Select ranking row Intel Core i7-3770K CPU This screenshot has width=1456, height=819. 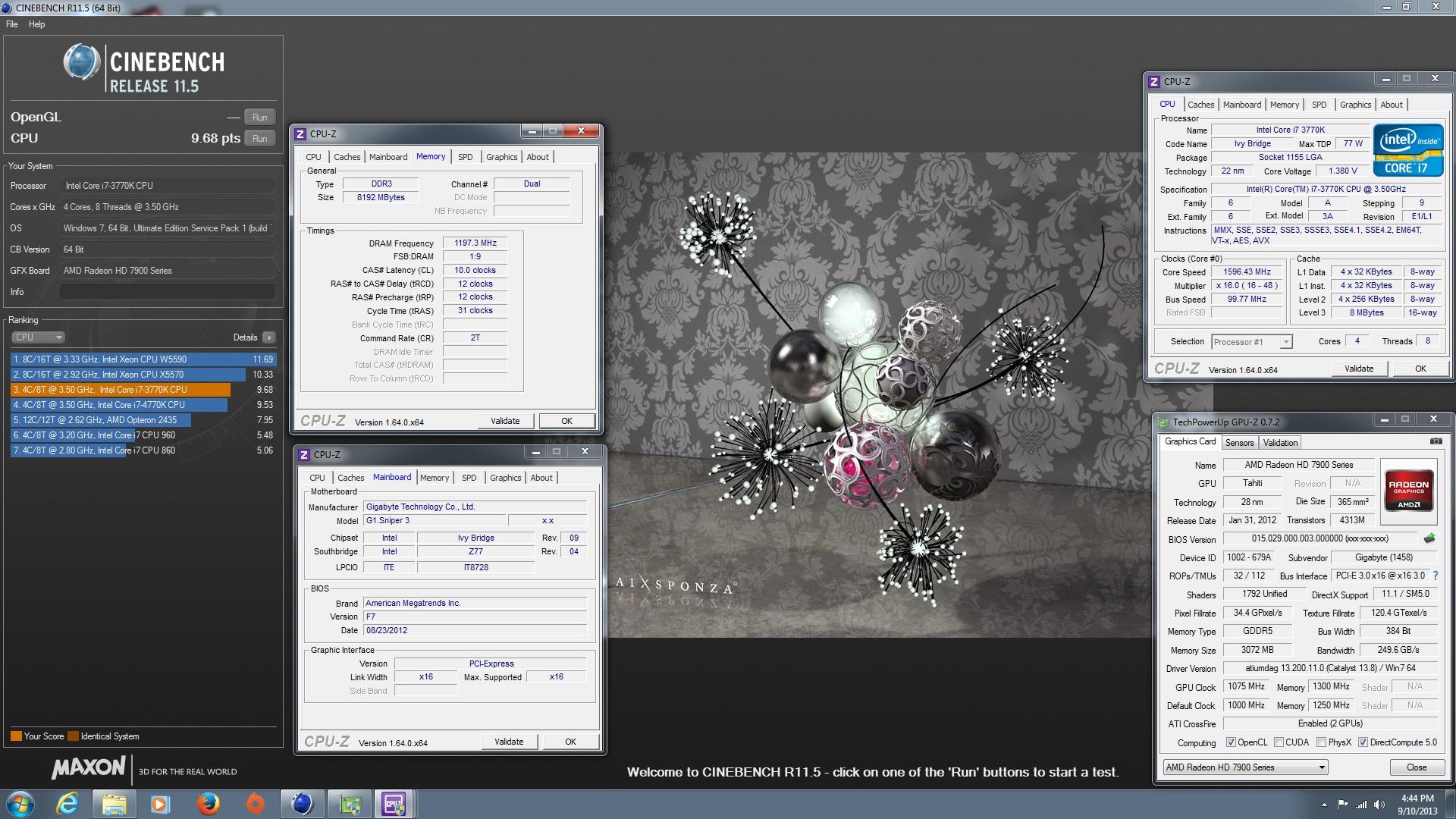point(143,390)
